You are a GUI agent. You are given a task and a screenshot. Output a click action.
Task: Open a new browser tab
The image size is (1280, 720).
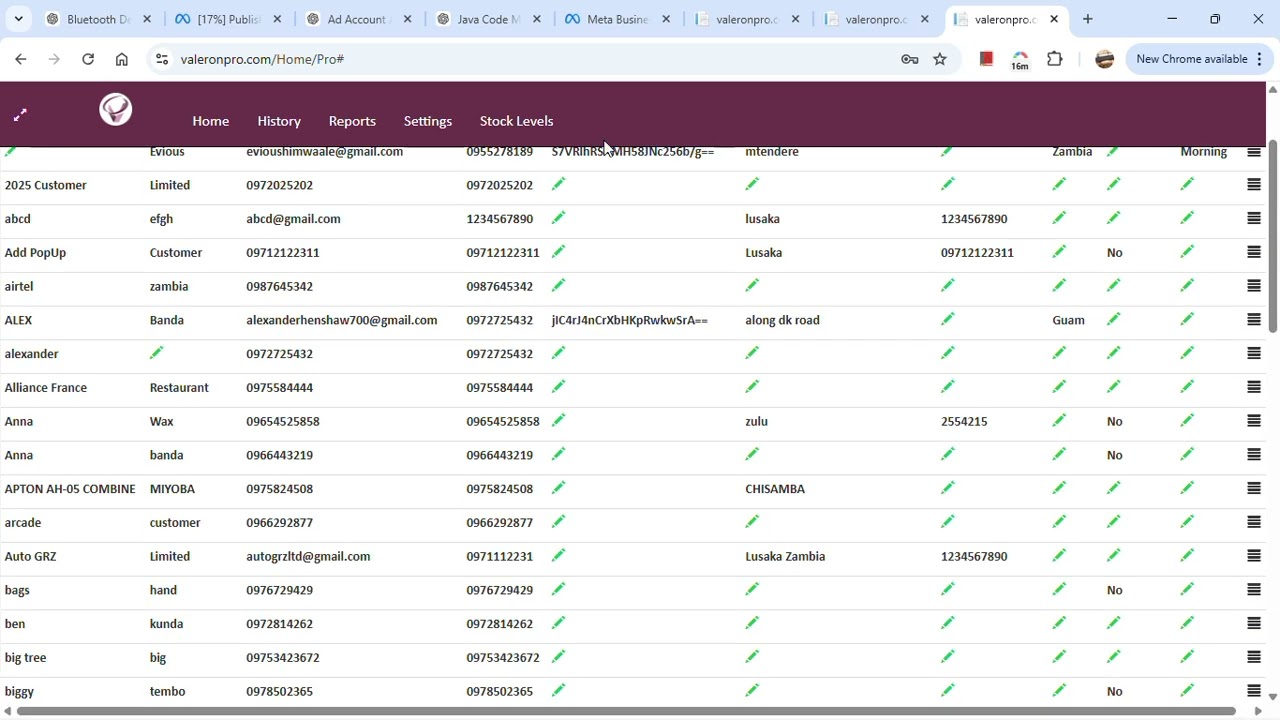tap(1088, 19)
